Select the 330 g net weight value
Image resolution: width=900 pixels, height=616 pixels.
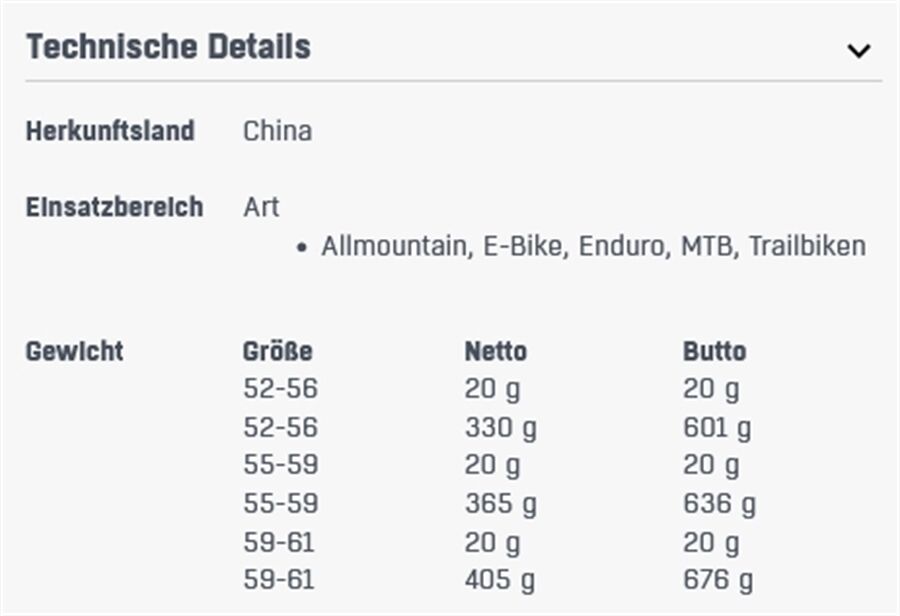point(500,428)
